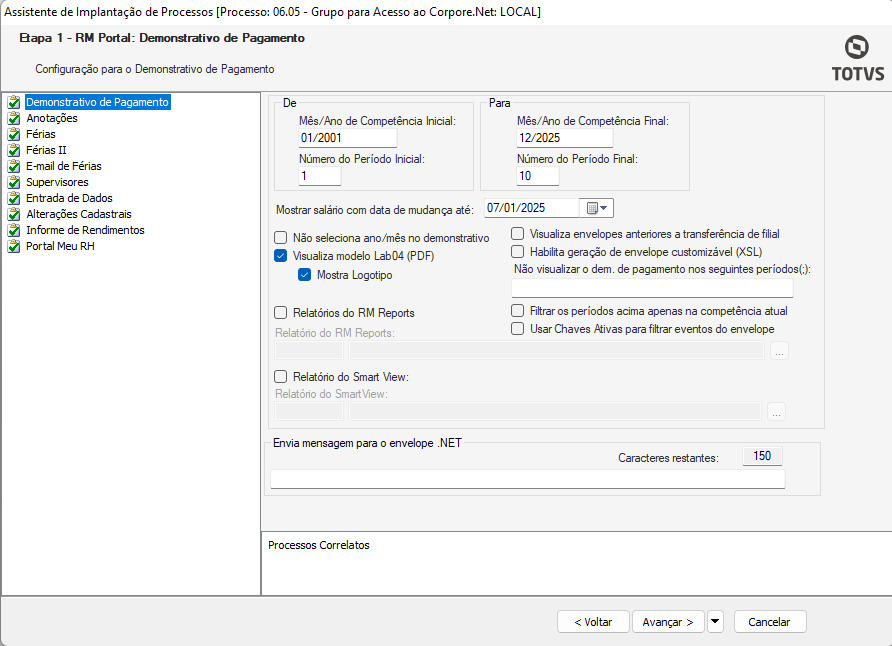This screenshot has height=646, width=892.
Task: Click the checkmark icon beside Férias II
Action: 14,150
